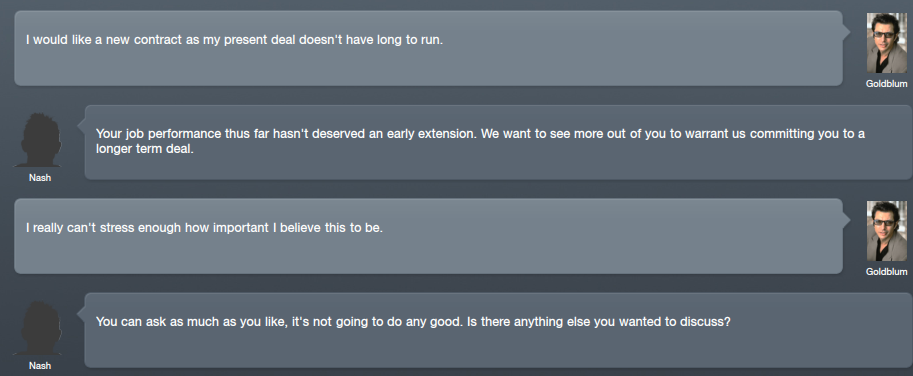Click 'Is there anything else you wanted to discuss?'
The image size is (913, 376).
(599, 321)
